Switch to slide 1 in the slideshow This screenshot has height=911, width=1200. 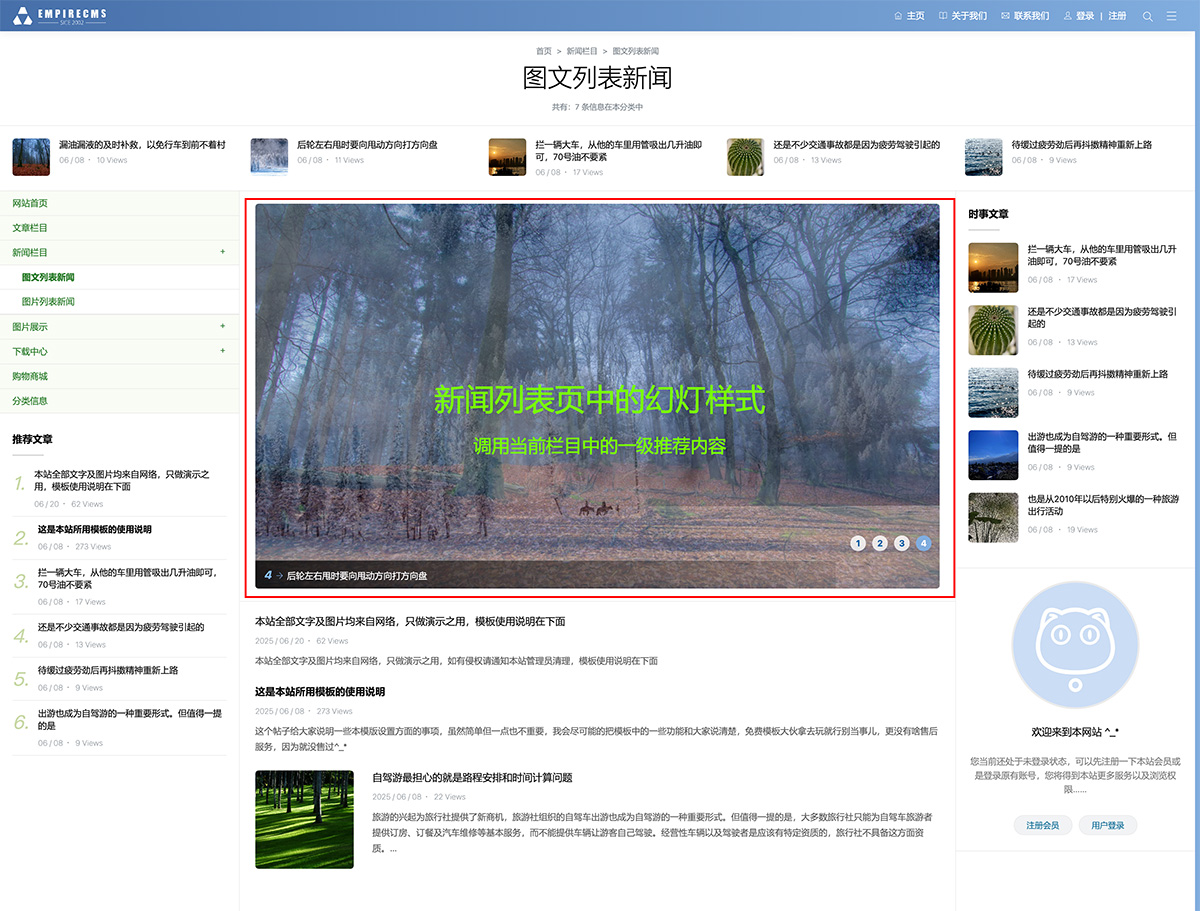(x=858, y=543)
